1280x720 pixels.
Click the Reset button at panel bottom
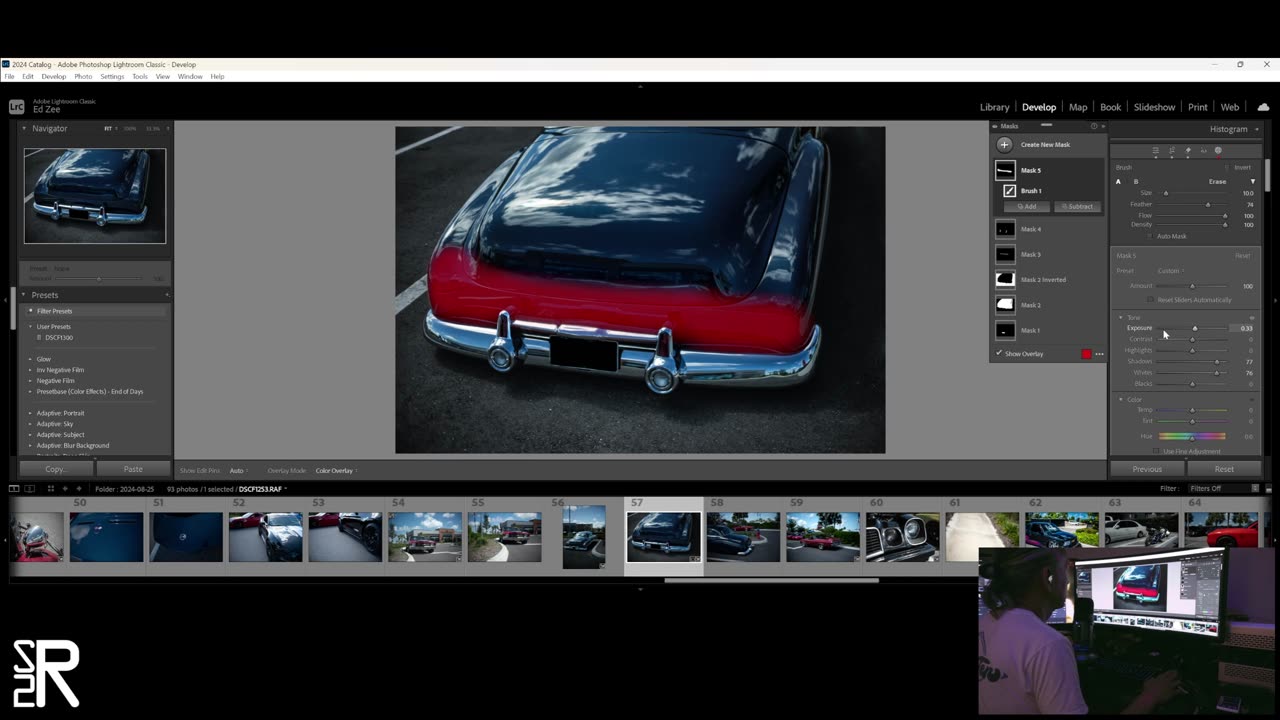pyautogui.click(x=1224, y=469)
